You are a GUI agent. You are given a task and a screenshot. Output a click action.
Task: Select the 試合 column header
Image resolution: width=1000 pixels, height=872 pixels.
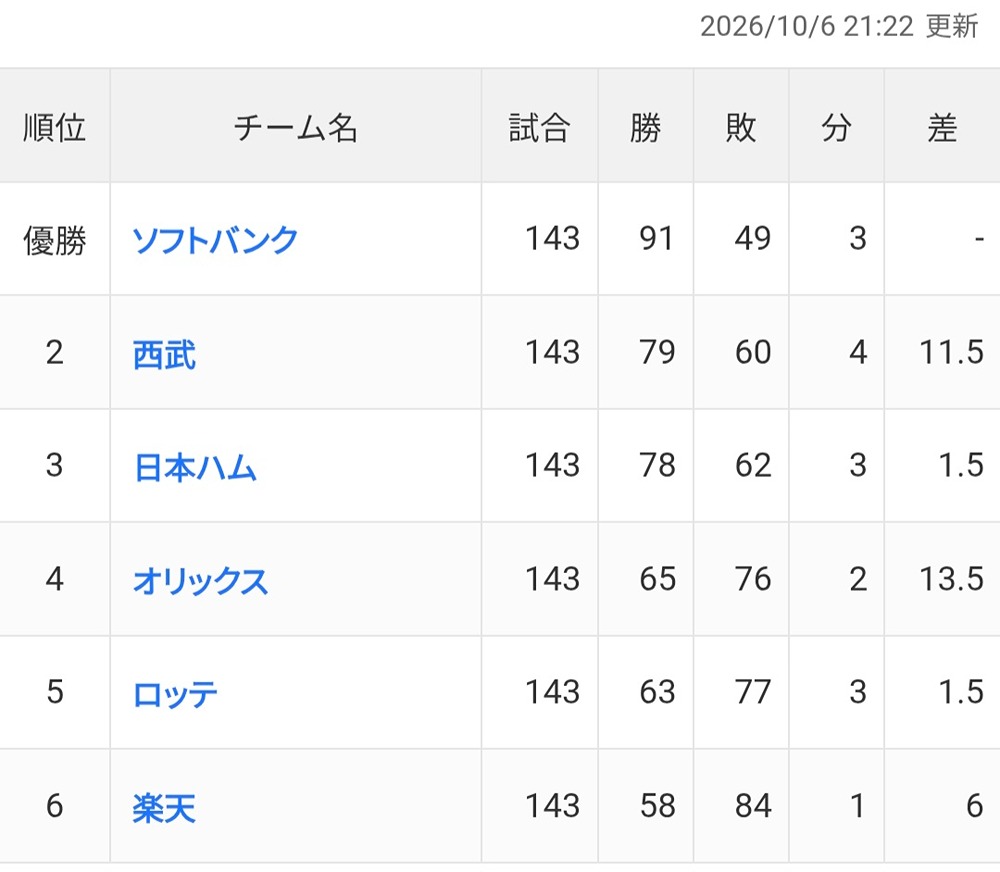[x=539, y=127]
